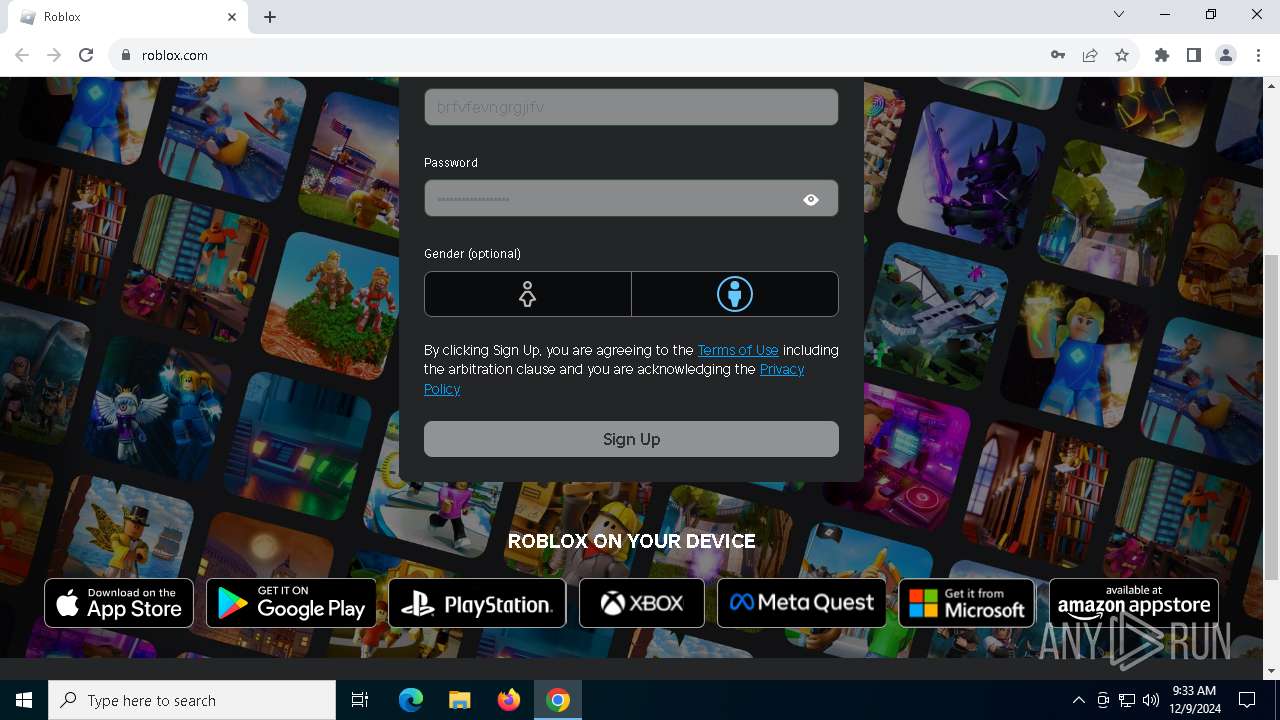Click the scrollbar up arrow

click(1271, 84)
